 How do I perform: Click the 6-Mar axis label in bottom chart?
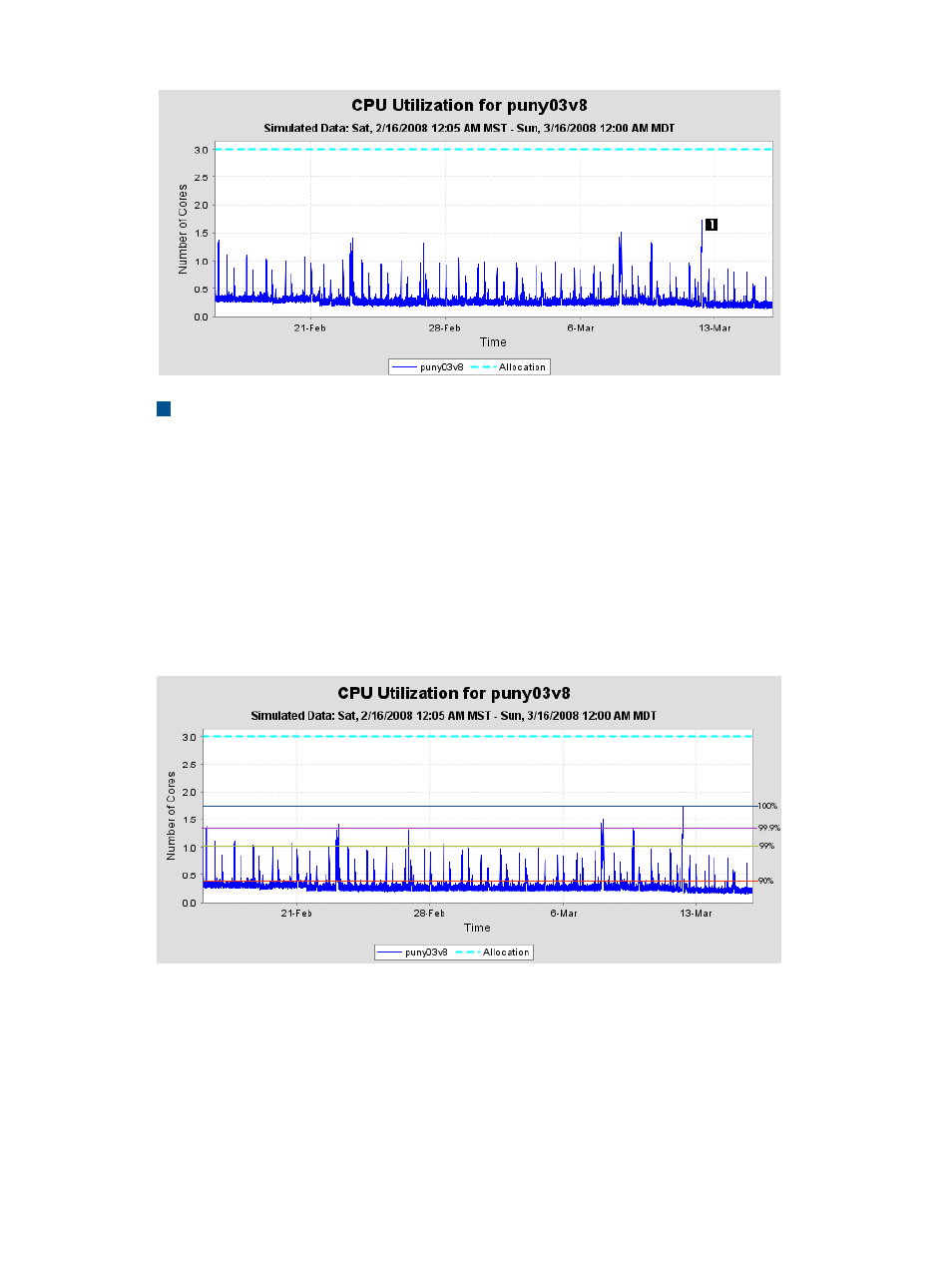(x=564, y=913)
